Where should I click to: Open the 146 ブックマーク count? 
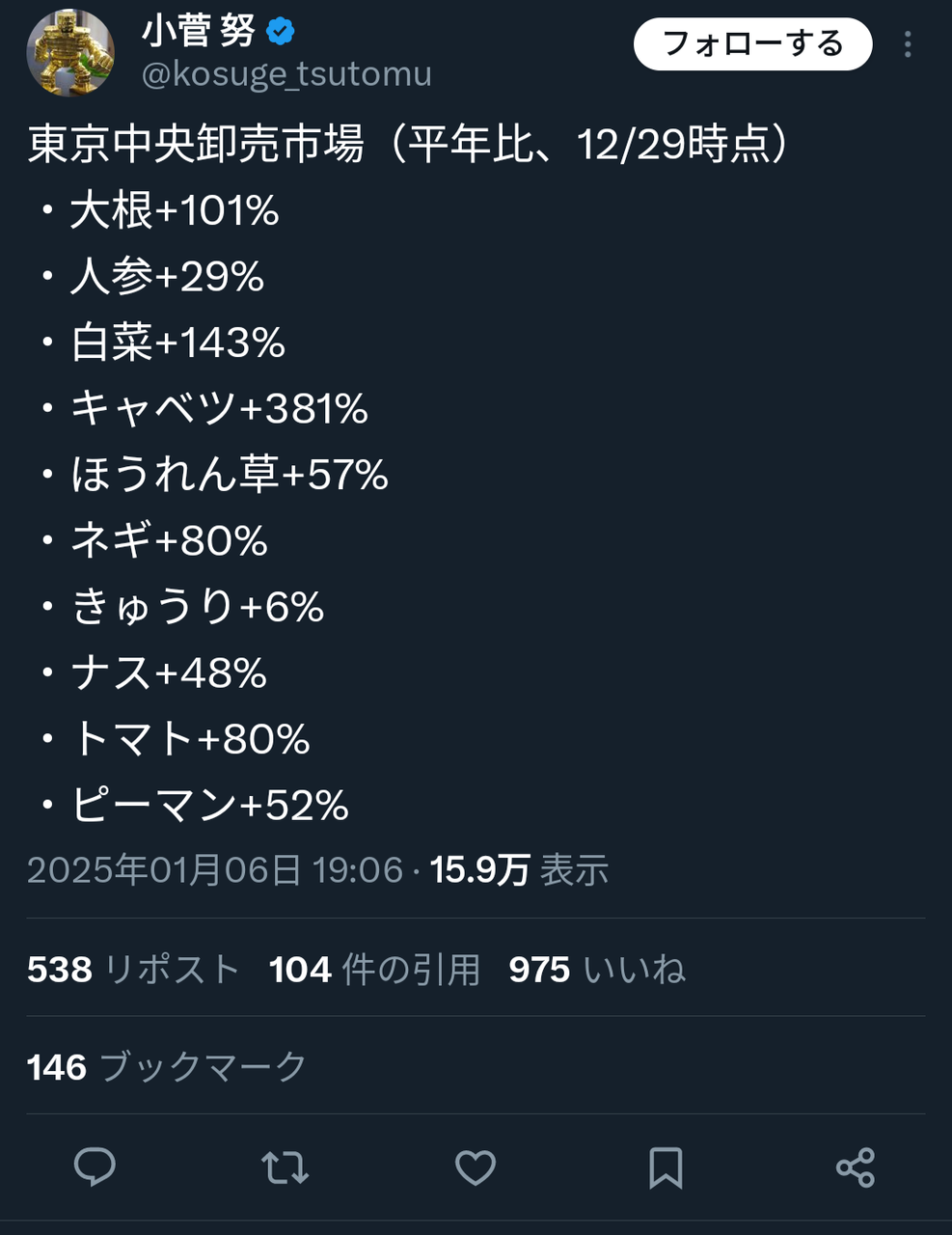click(x=167, y=1067)
